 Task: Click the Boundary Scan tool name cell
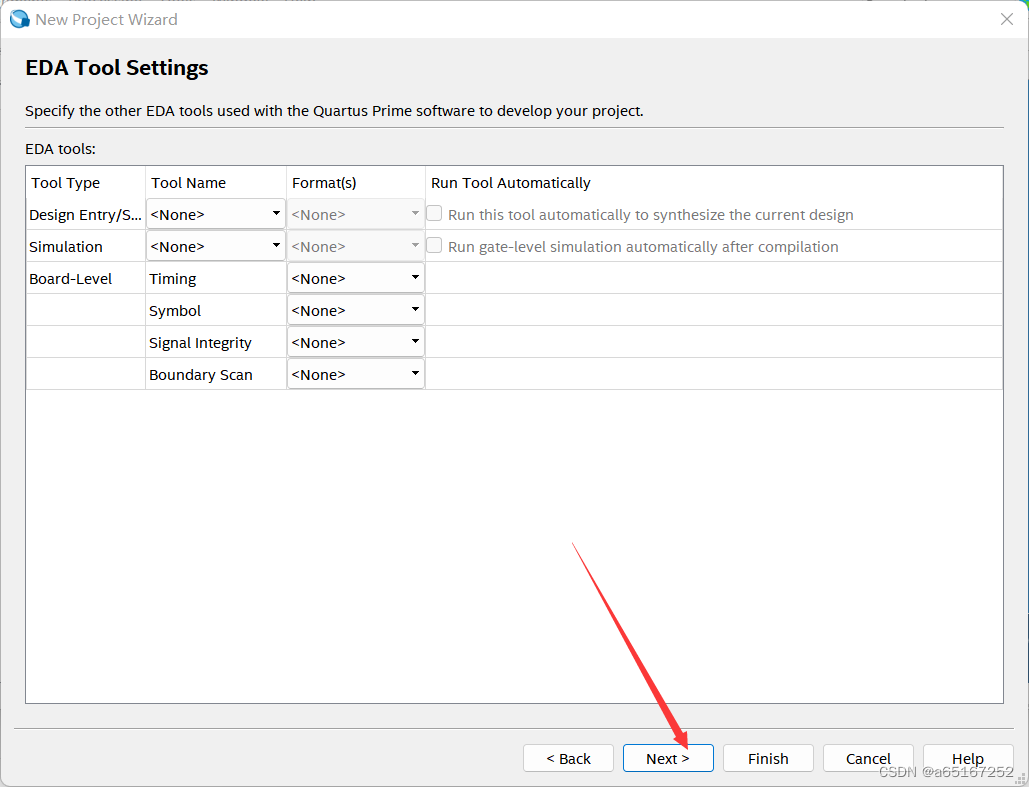pos(216,375)
